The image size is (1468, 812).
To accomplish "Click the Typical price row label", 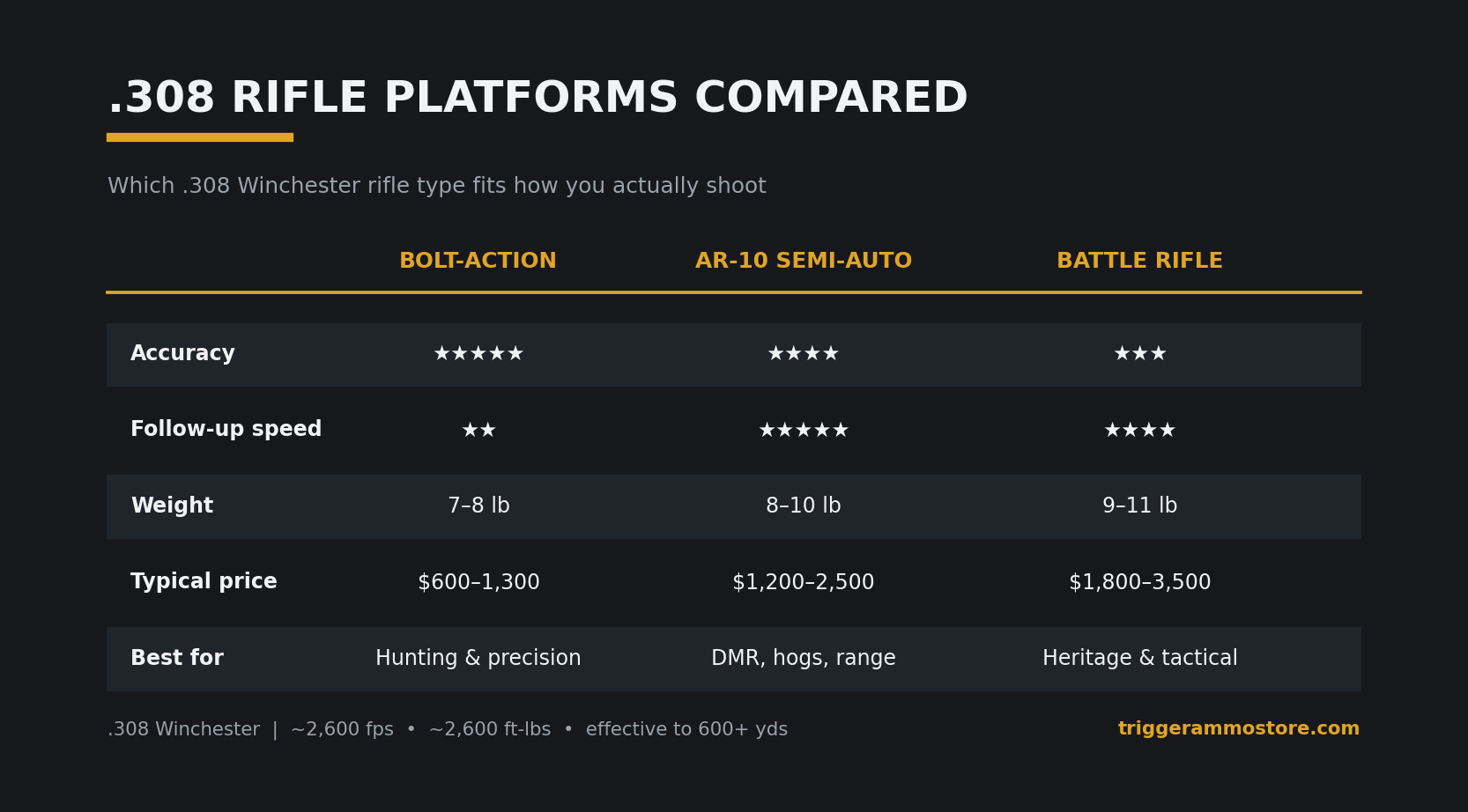I will 204,582.
